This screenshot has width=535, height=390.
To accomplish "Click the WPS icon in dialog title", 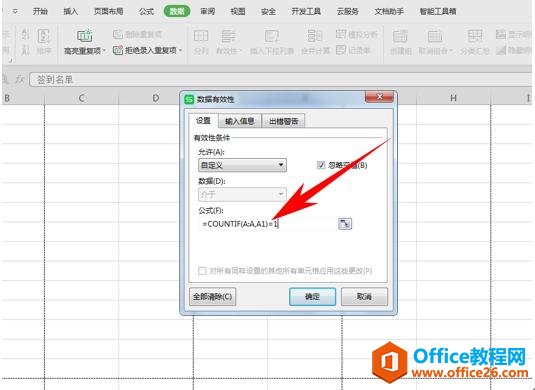I will click(189, 100).
